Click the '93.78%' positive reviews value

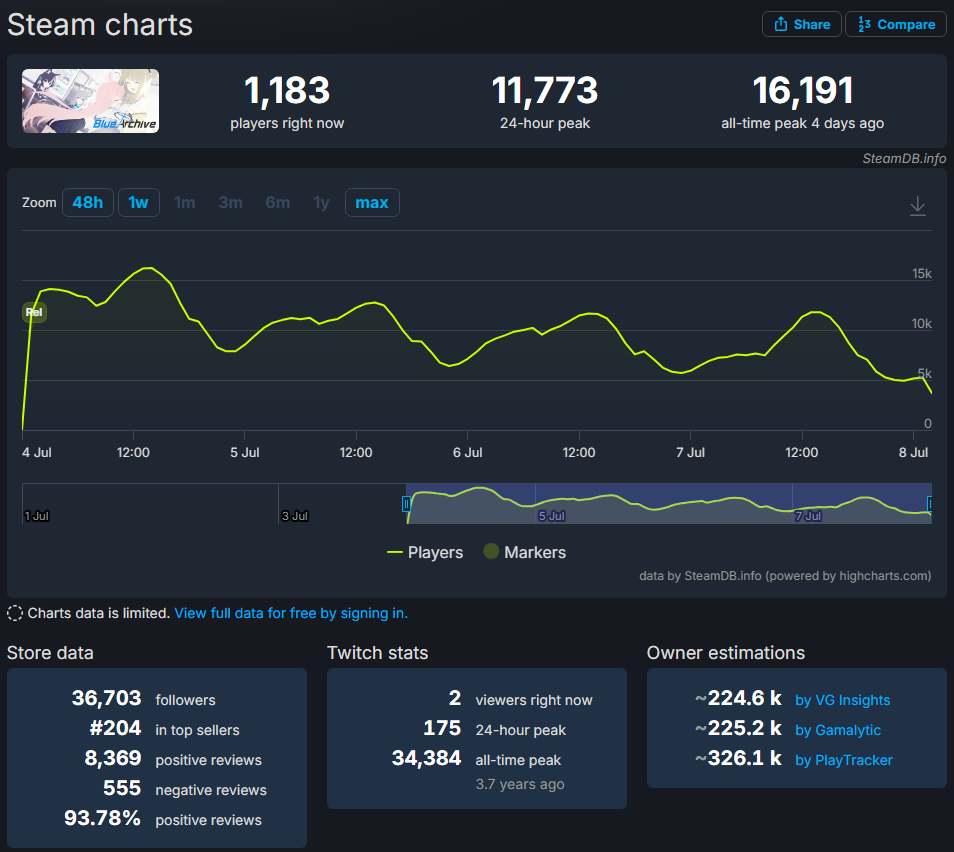102,818
